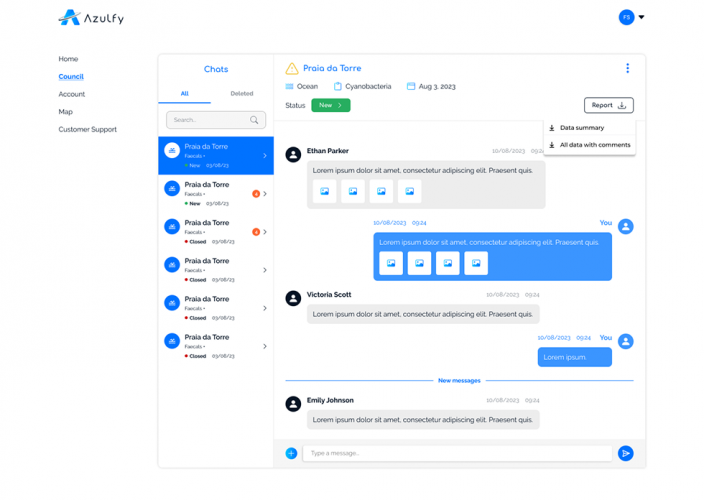Focus the chat Search field

coord(216,120)
